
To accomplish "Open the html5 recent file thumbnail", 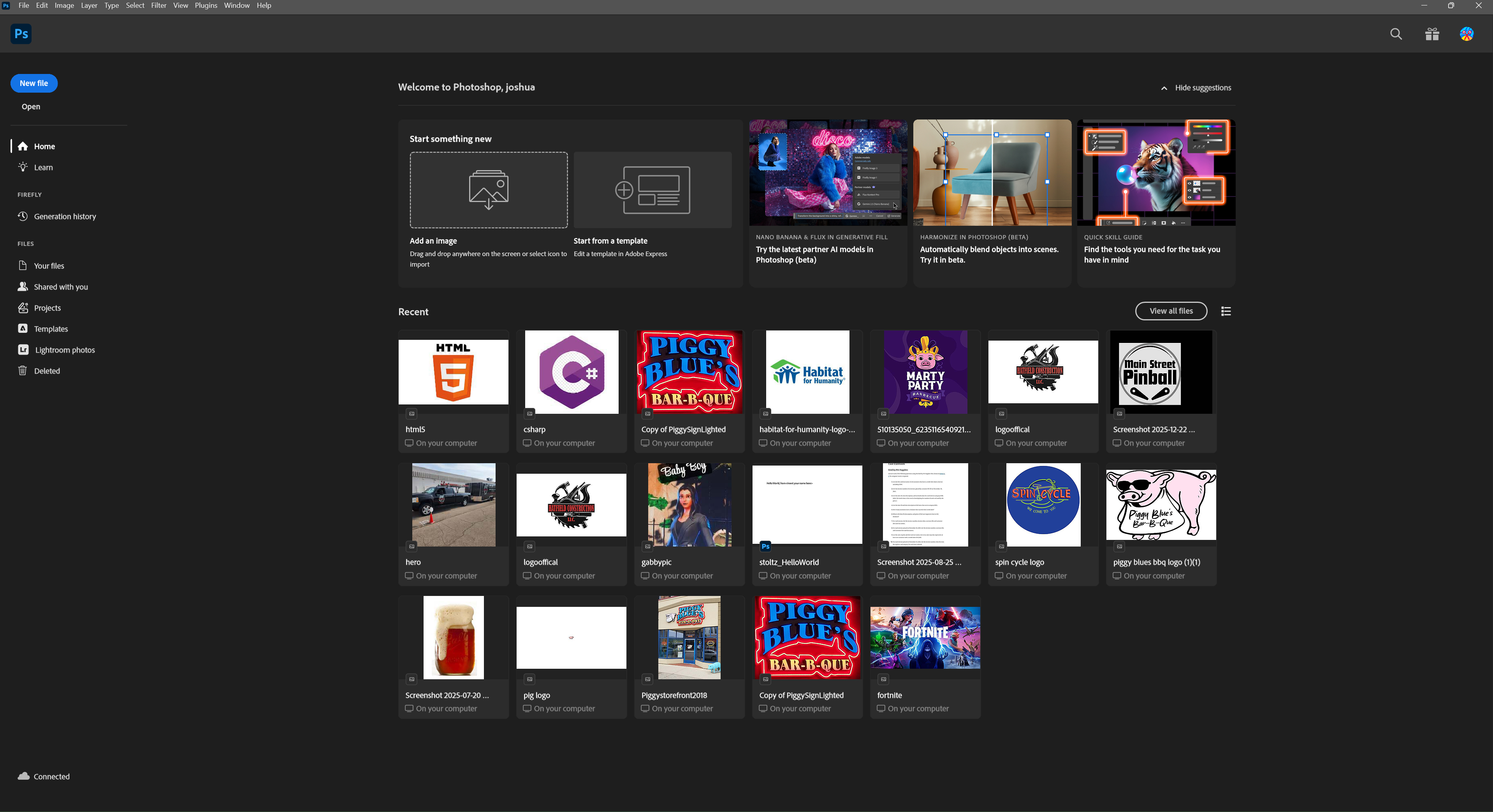I will point(453,372).
